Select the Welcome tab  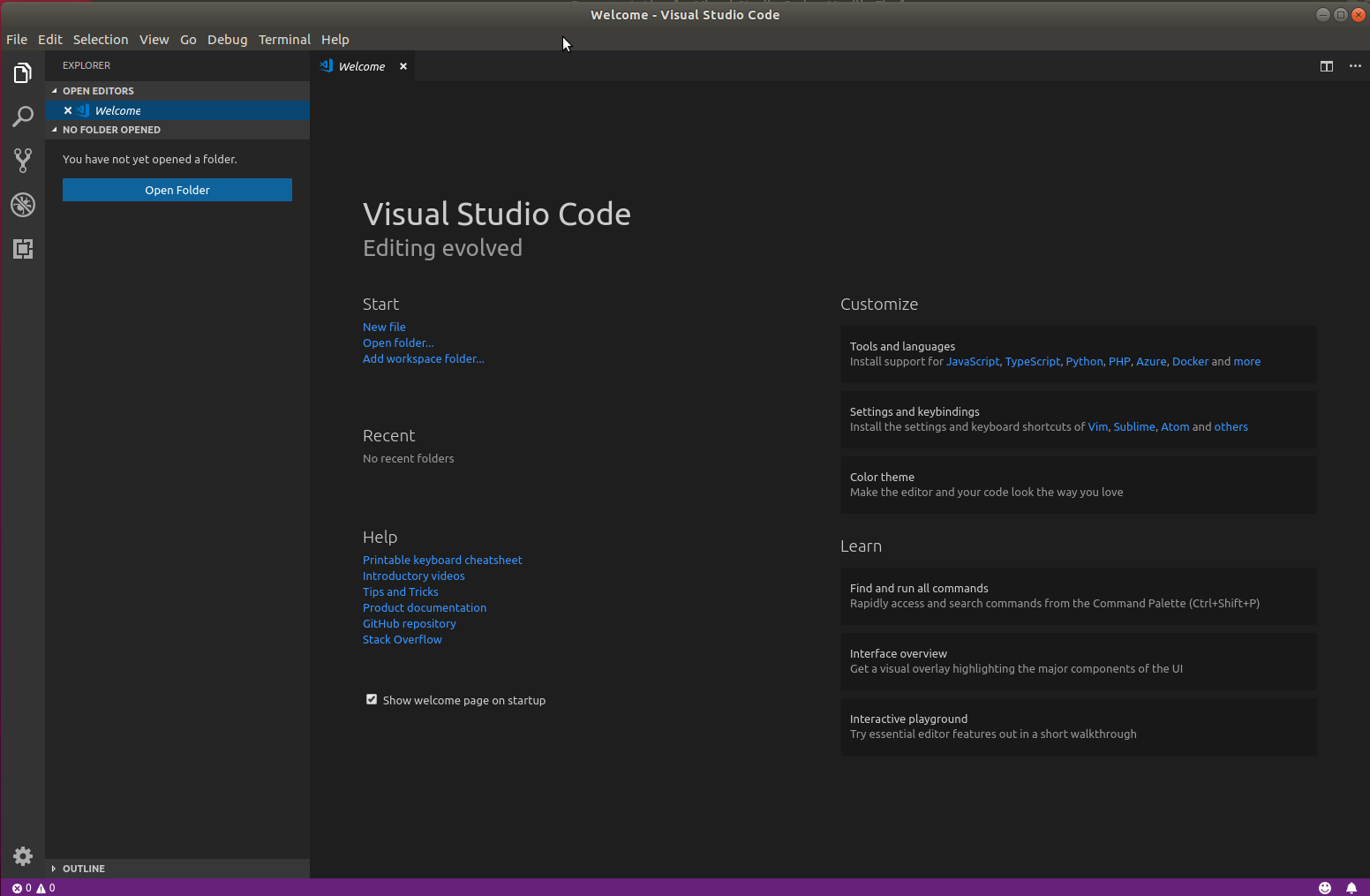pos(362,65)
